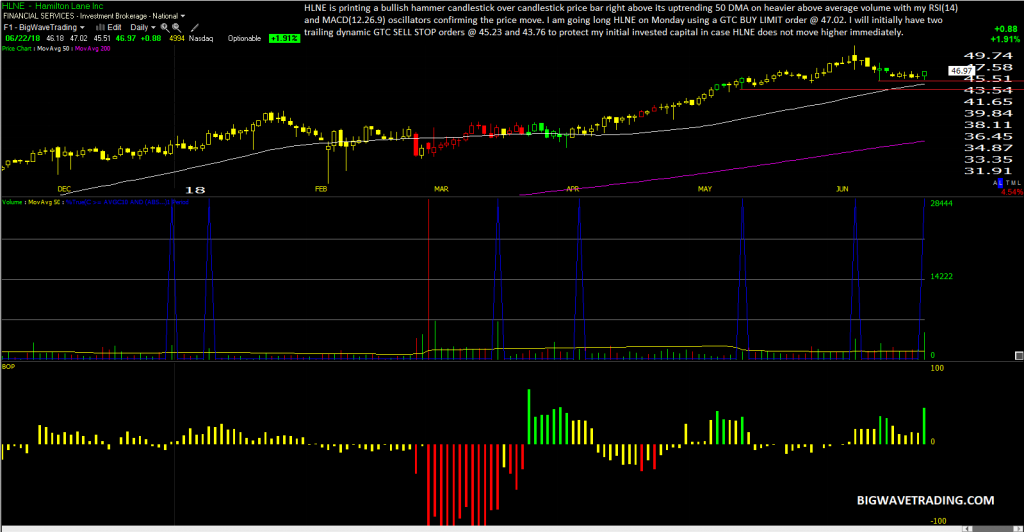Click the MovAvg 200 price legend label
The image size is (1024, 532).
[x=93, y=48]
